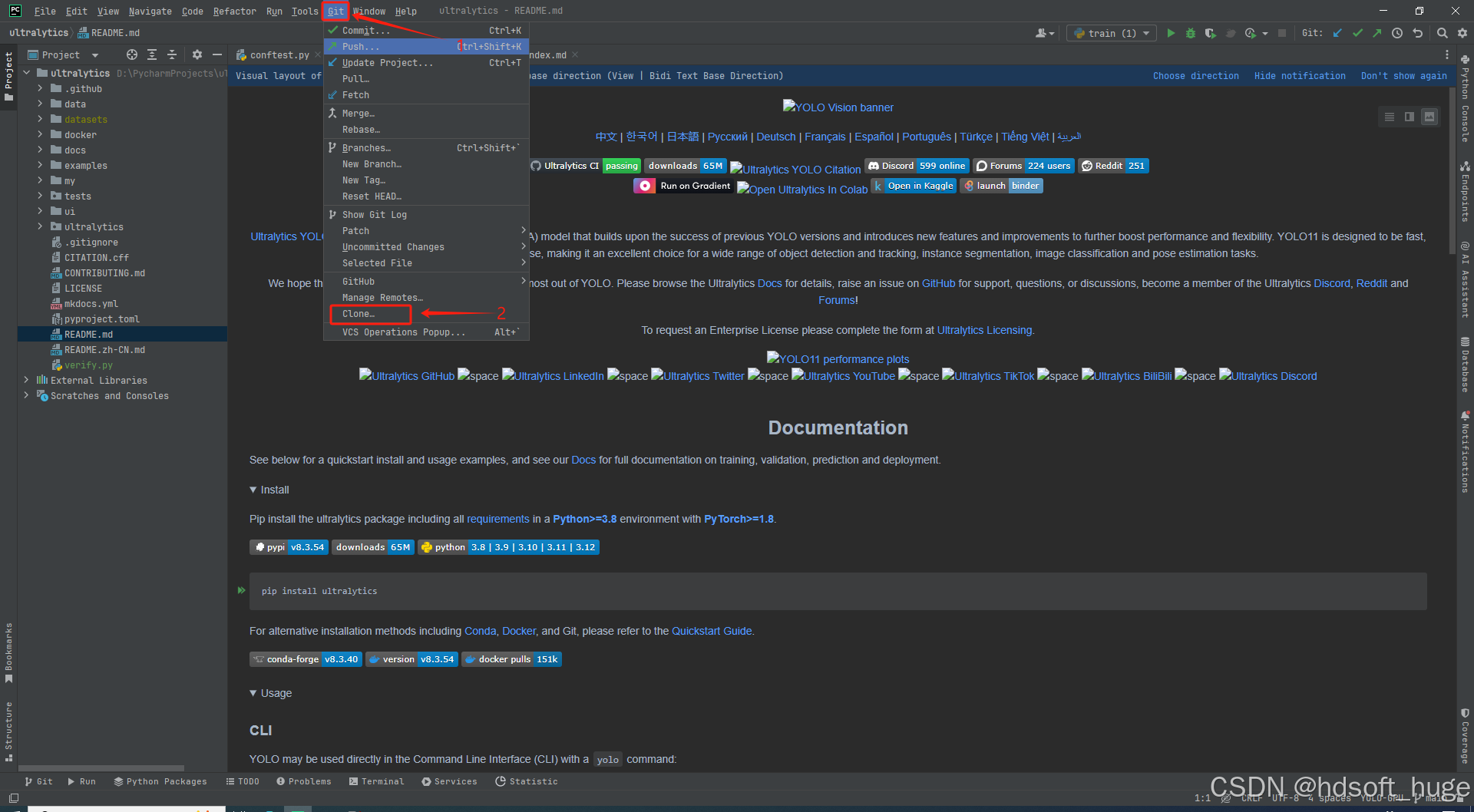Switch Markdown view to editor and preview
Screen dimensions: 1474x812
(x=1410, y=117)
